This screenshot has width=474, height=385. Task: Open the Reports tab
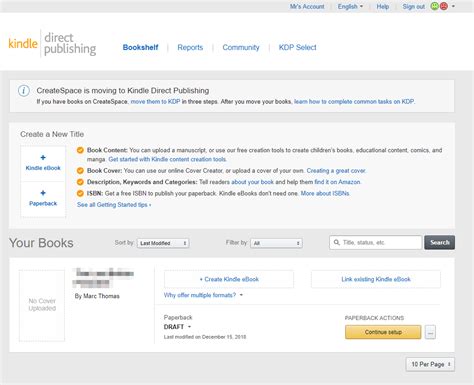pyautogui.click(x=190, y=47)
